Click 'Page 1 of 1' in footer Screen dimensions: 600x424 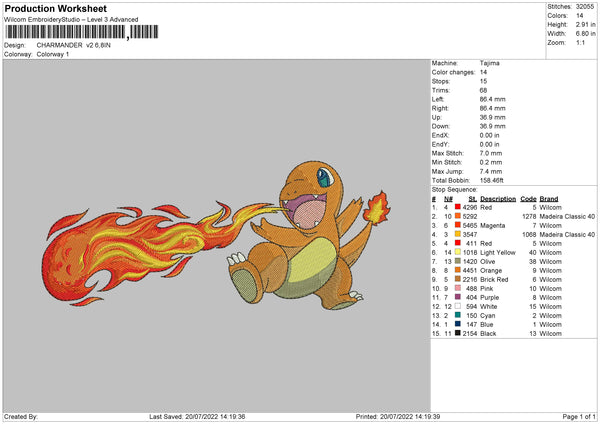pos(579,416)
